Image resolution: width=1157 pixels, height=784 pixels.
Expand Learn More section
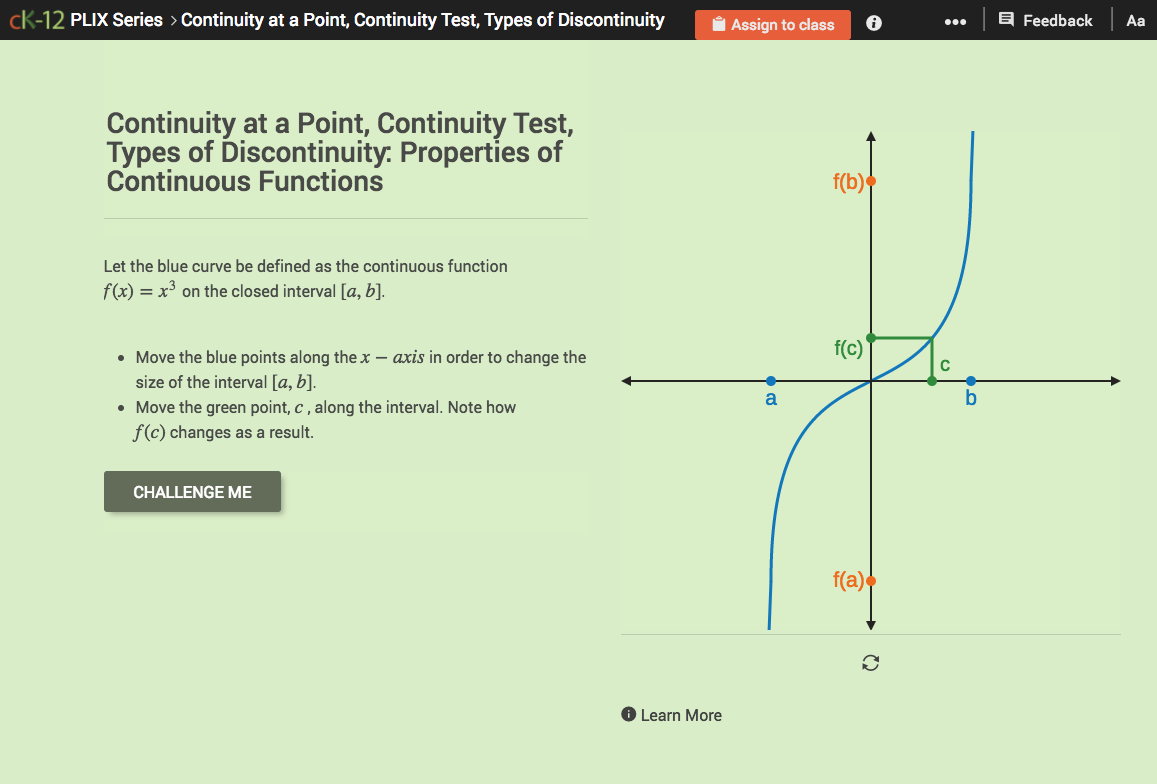(682, 714)
